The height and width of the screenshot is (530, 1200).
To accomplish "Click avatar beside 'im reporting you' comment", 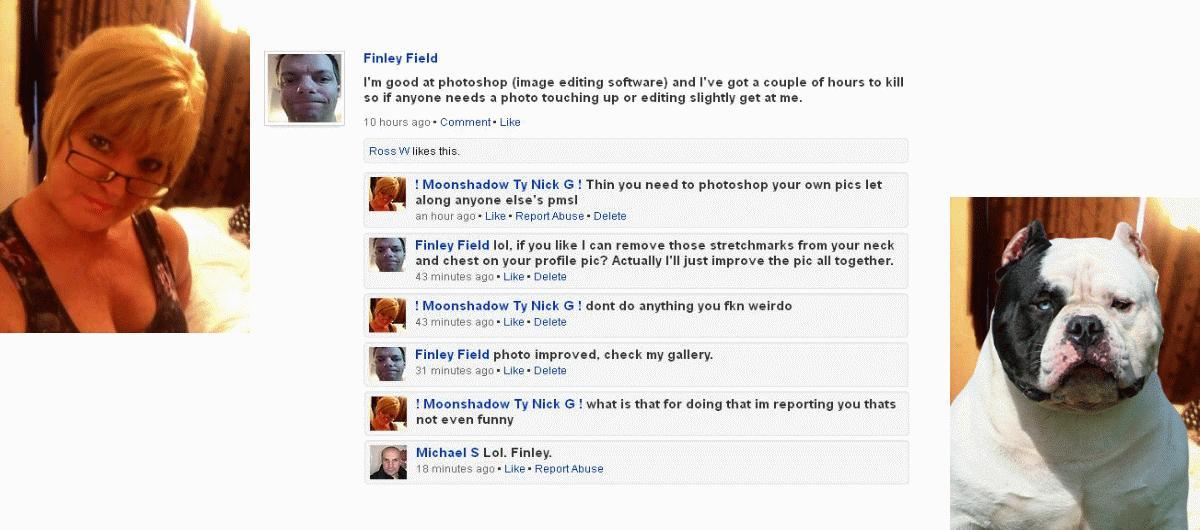I will [x=388, y=413].
